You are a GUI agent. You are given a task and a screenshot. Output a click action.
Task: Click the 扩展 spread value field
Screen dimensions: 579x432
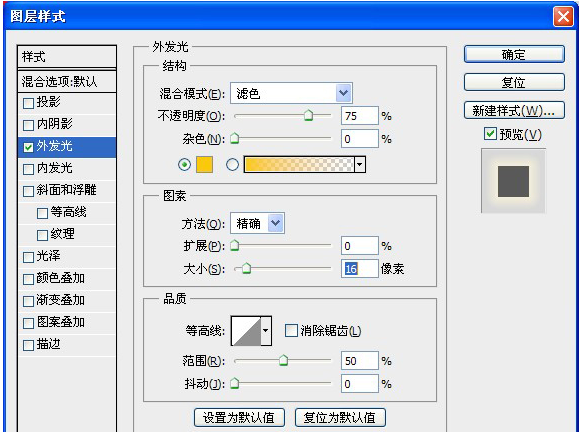pyautogui.click(x=360, y=246)
